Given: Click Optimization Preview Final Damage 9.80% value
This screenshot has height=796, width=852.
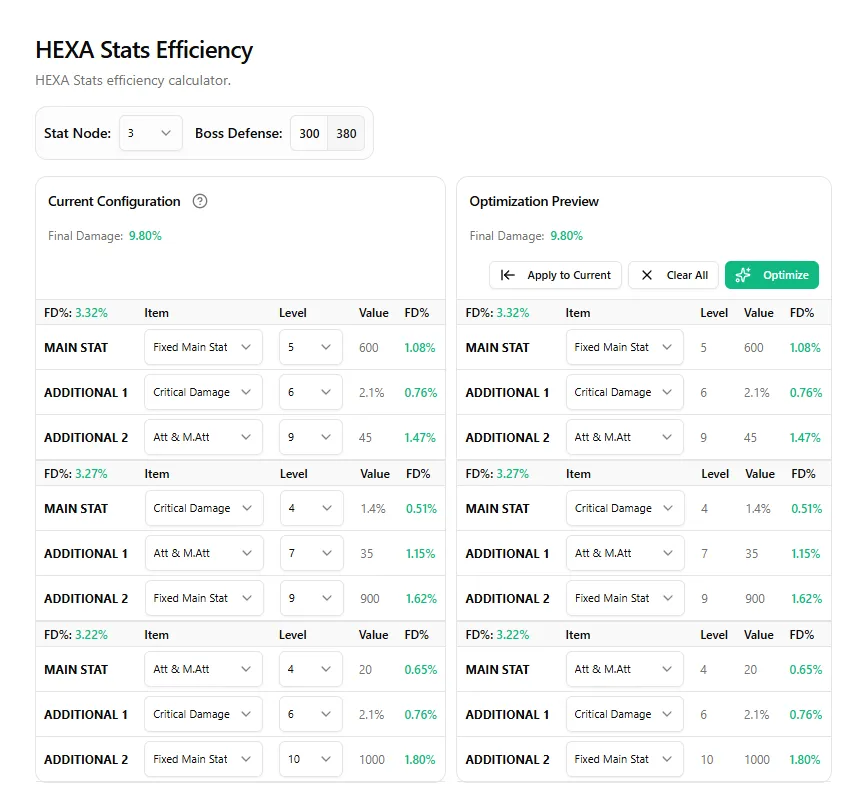Looking at the screenshot, I should [x=566, y=236].
